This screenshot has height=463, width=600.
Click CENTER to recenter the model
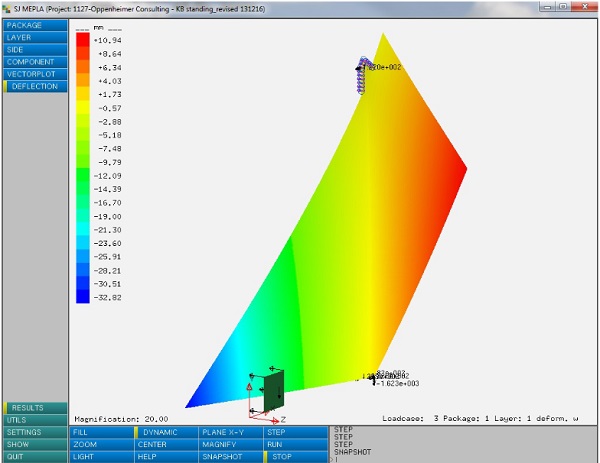(166, 445)
